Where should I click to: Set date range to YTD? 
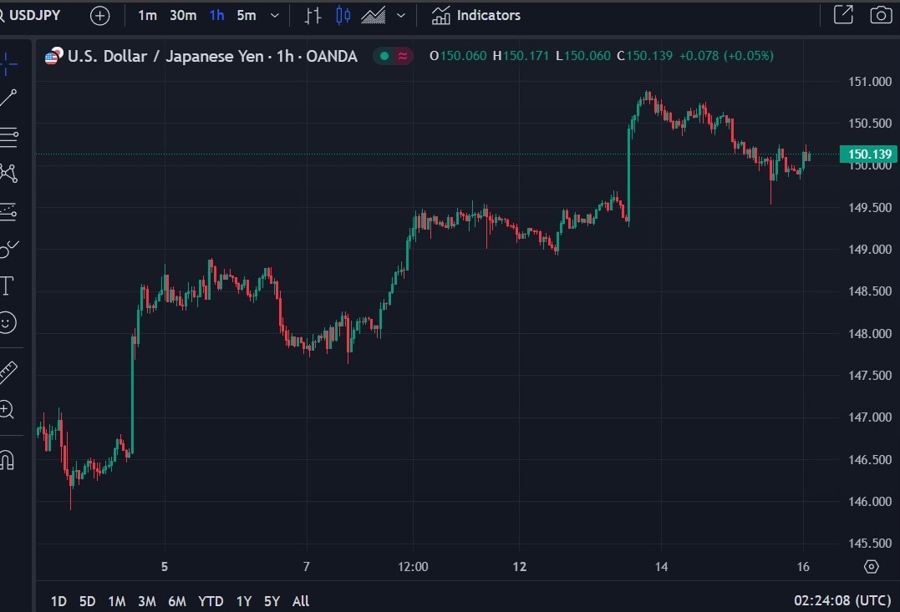(x=211, y=601)
